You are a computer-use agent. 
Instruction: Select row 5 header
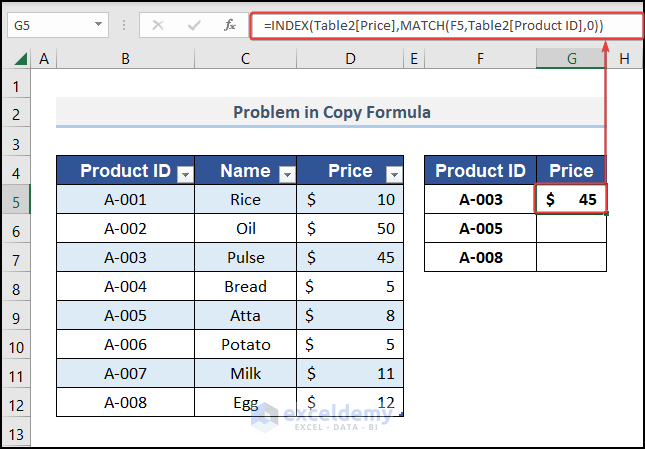click(16, 199)
